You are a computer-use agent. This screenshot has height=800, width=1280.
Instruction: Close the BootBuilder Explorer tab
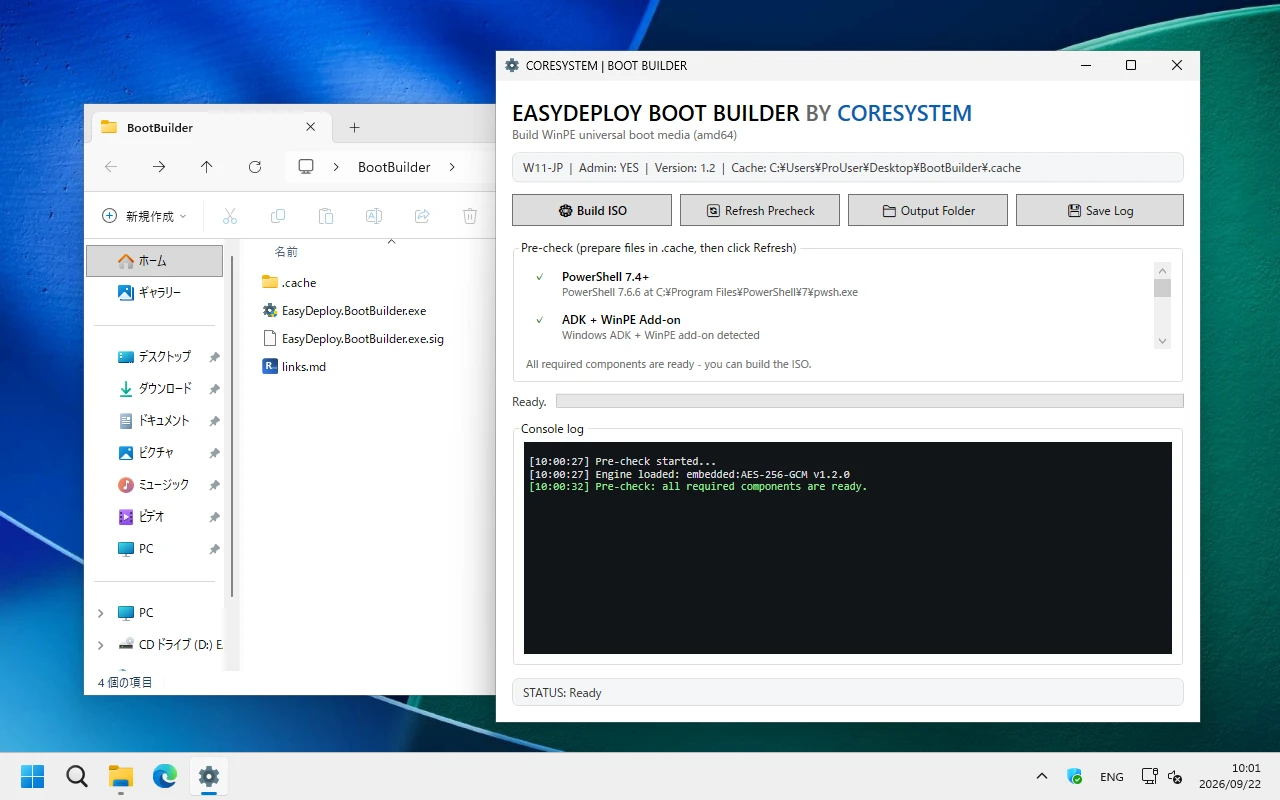pyautogui.click(x=310, y=127)
